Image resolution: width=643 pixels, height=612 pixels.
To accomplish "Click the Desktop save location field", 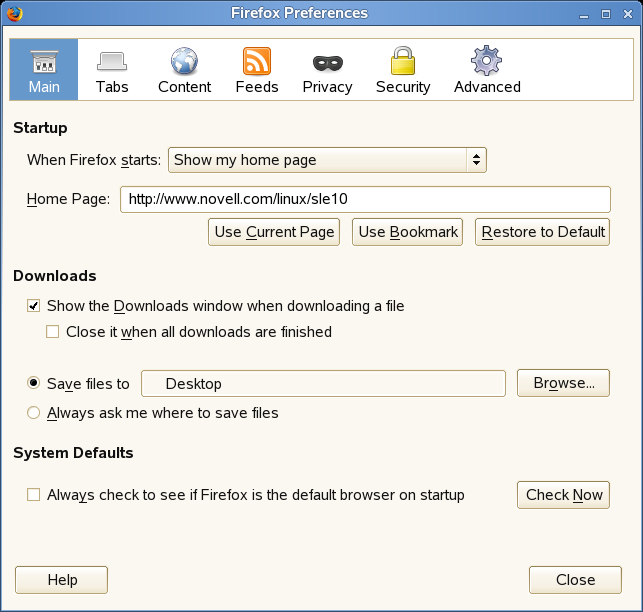I will (x=323, y=384).
